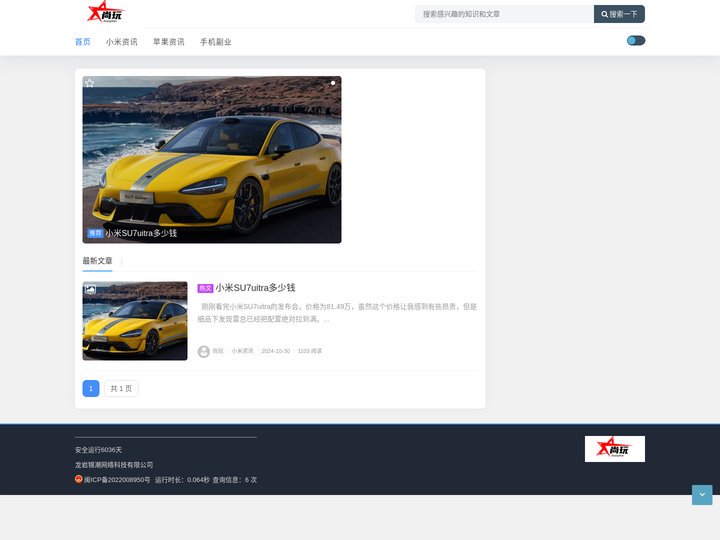The image size is (720, 540).
Task: Click the image icon on the article thumbnail
Action: 90,289
